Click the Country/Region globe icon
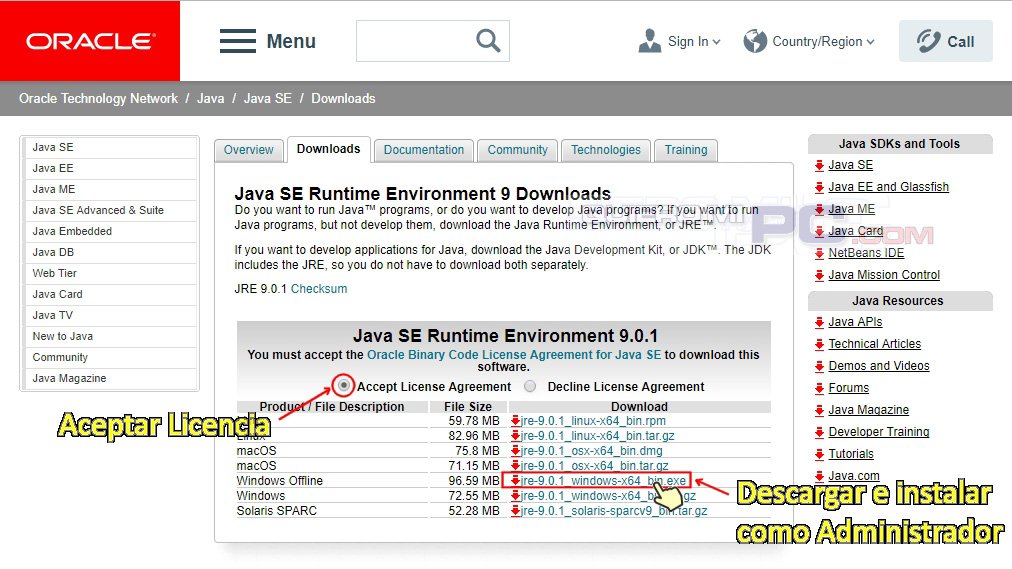Screen dimensions: 1012x569 (x=754, y=41)
